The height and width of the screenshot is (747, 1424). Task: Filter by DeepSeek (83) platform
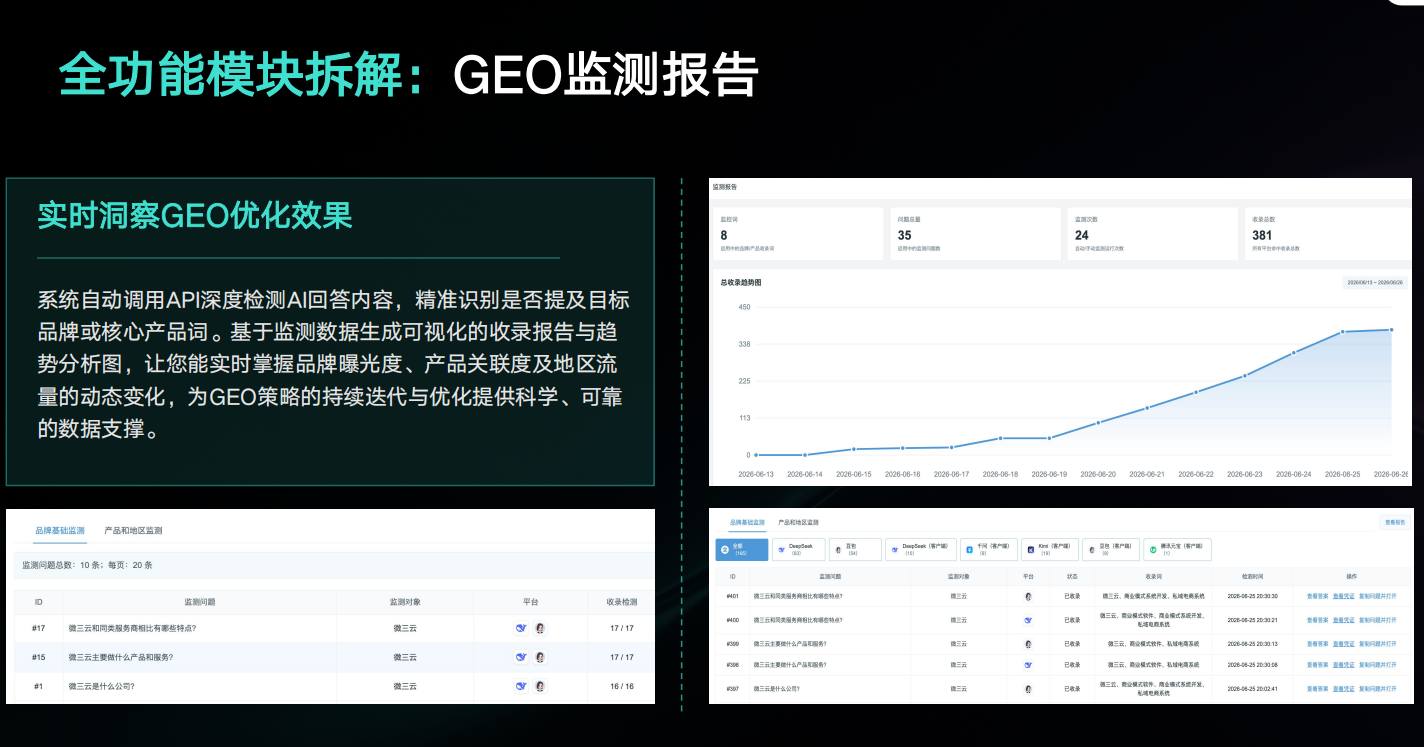(799, 549)
